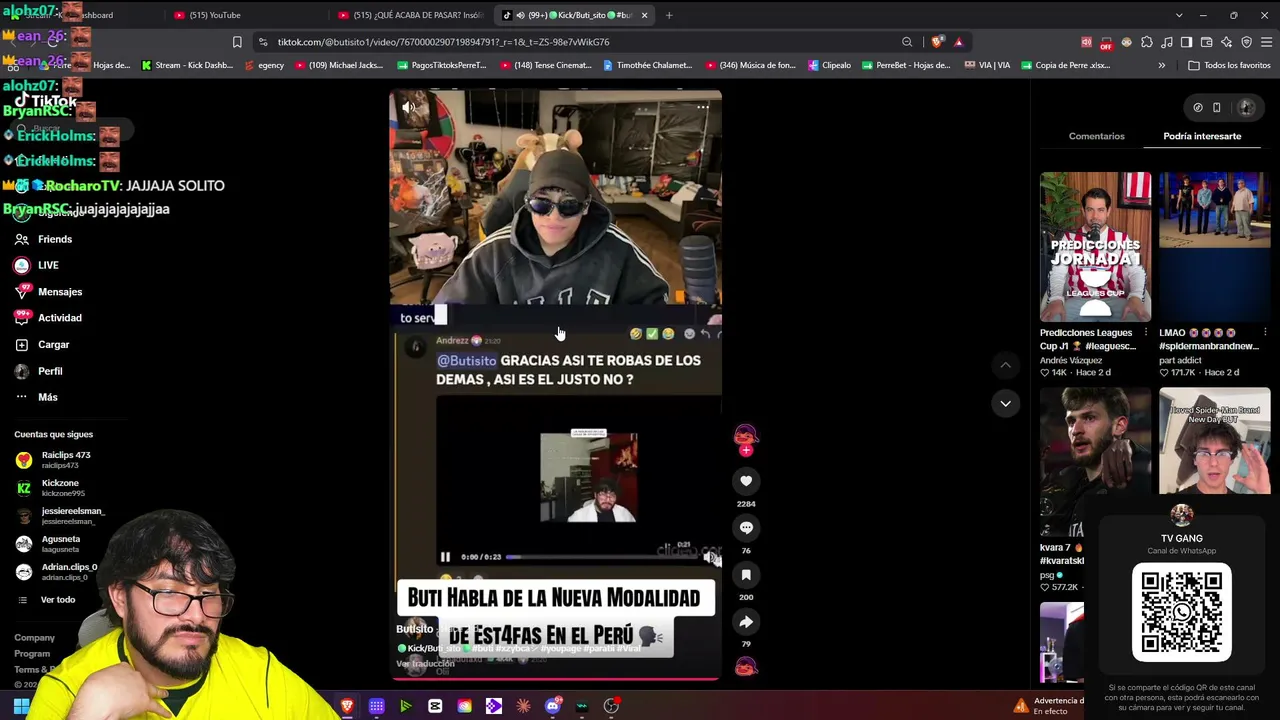The image size is (1280, 720).
Task: Toggle the browser sidebar panel
Action: click(x=1186, y=42)
